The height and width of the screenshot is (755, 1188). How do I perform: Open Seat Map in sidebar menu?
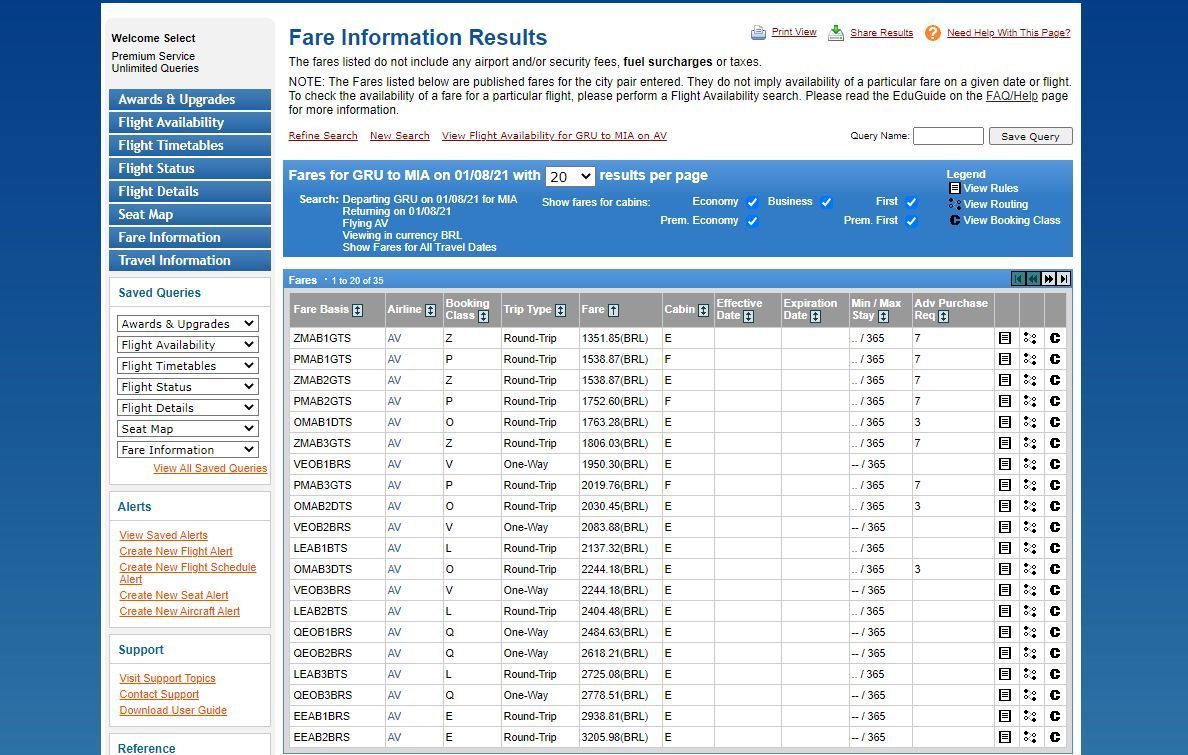189,215
